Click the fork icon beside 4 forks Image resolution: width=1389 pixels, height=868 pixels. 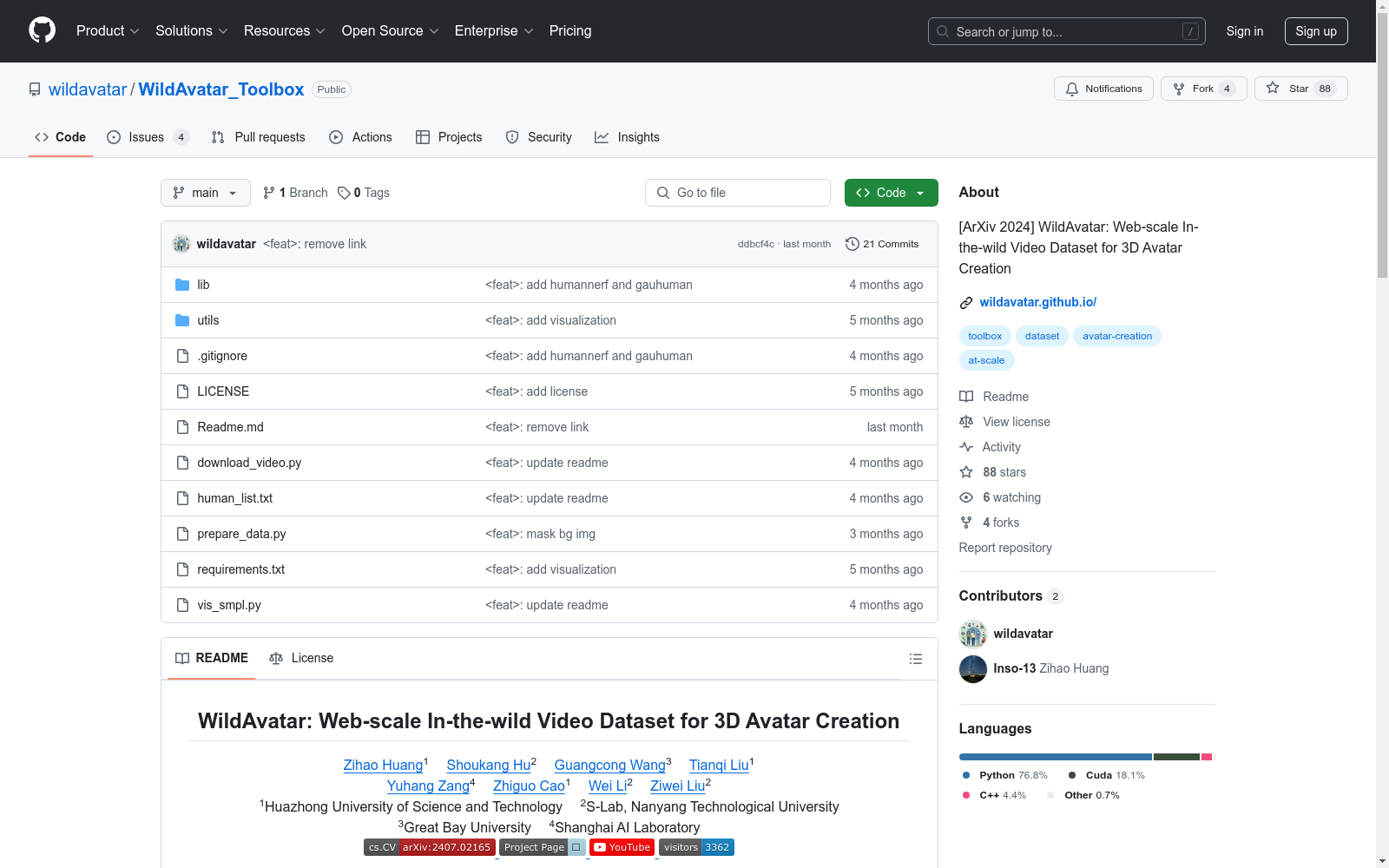point(966,523)
